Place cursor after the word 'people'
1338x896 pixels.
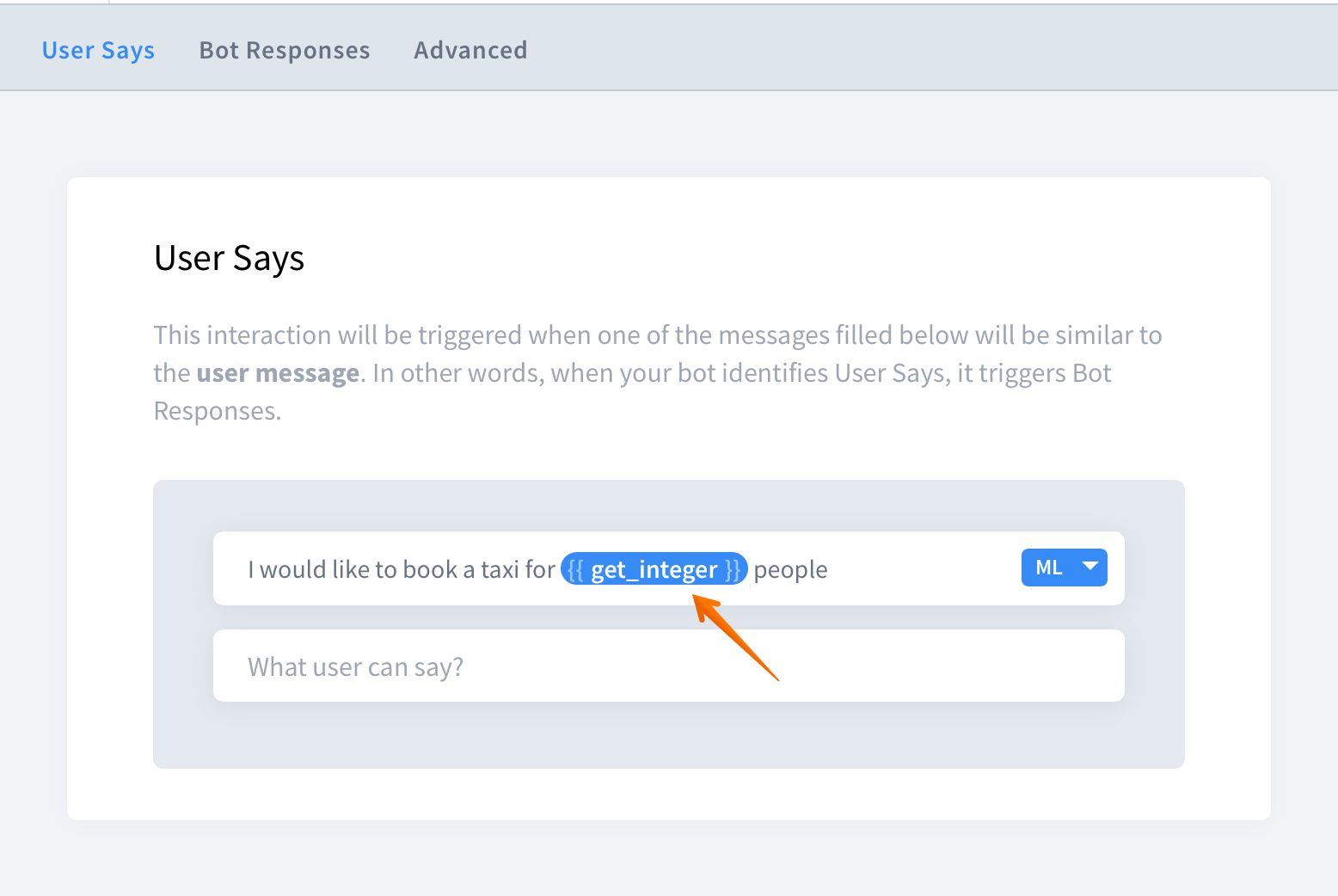[829, 569]
